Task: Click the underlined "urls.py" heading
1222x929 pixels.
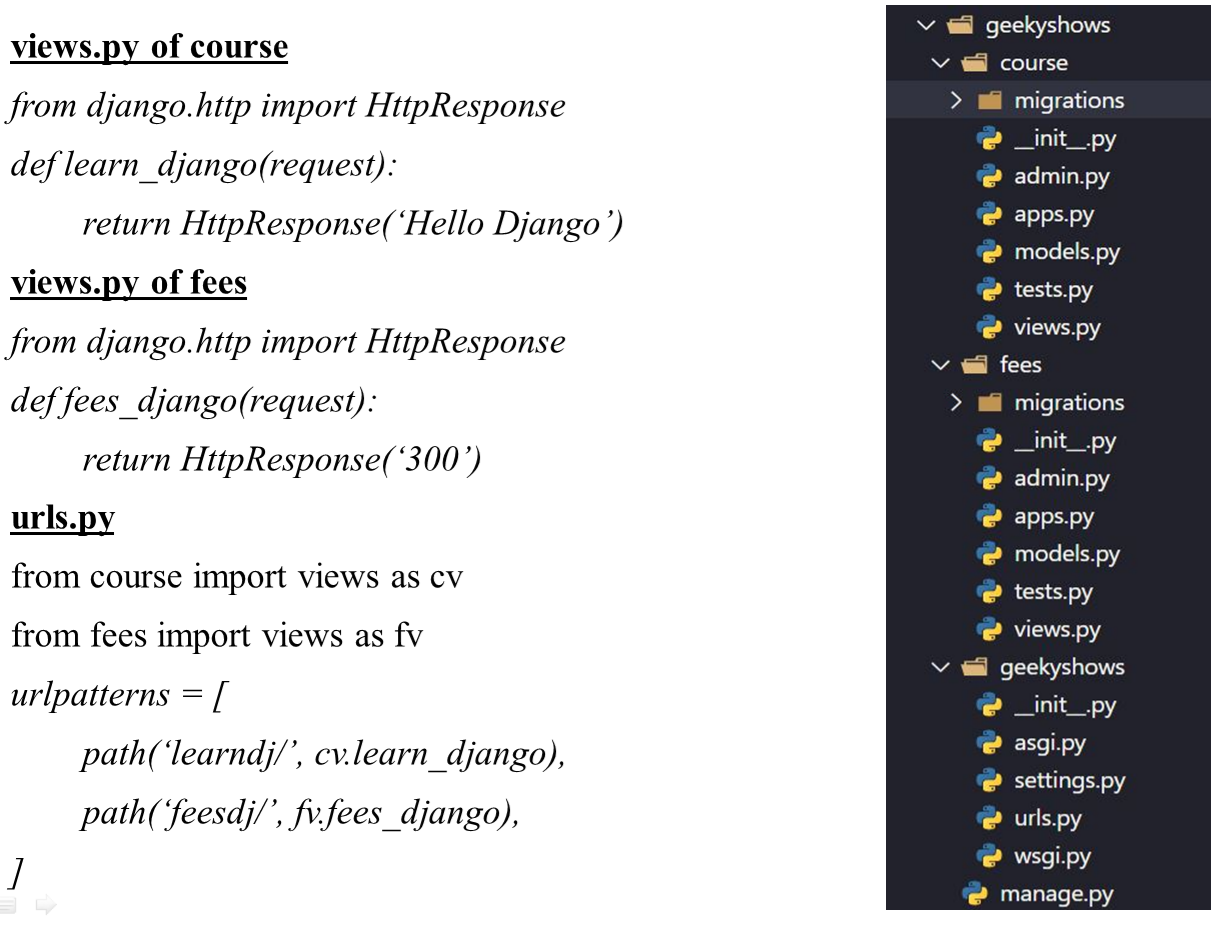Action: [62, 518]
